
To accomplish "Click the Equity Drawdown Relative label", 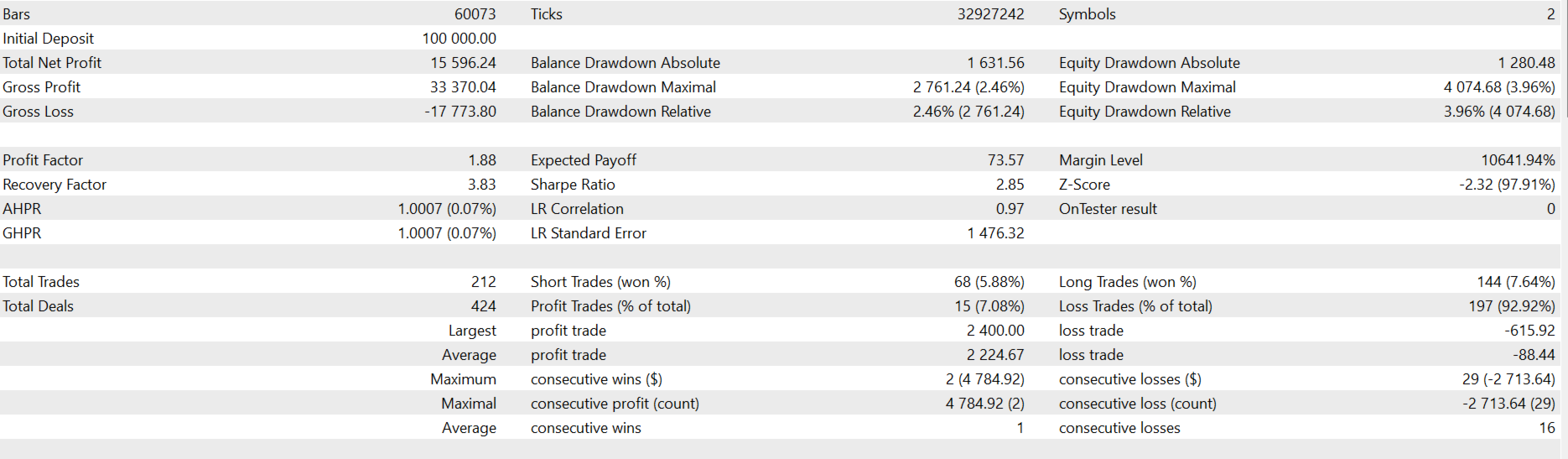I will coord(1145,112).
